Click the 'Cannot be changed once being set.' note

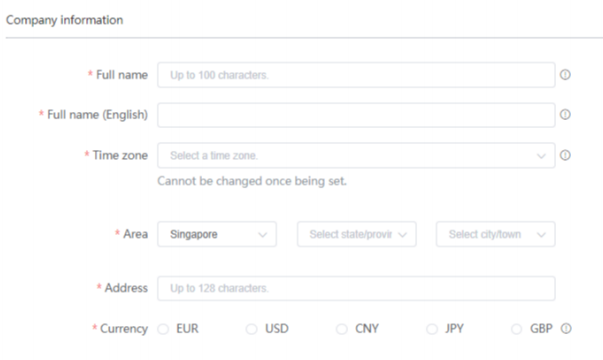(252, 181)
